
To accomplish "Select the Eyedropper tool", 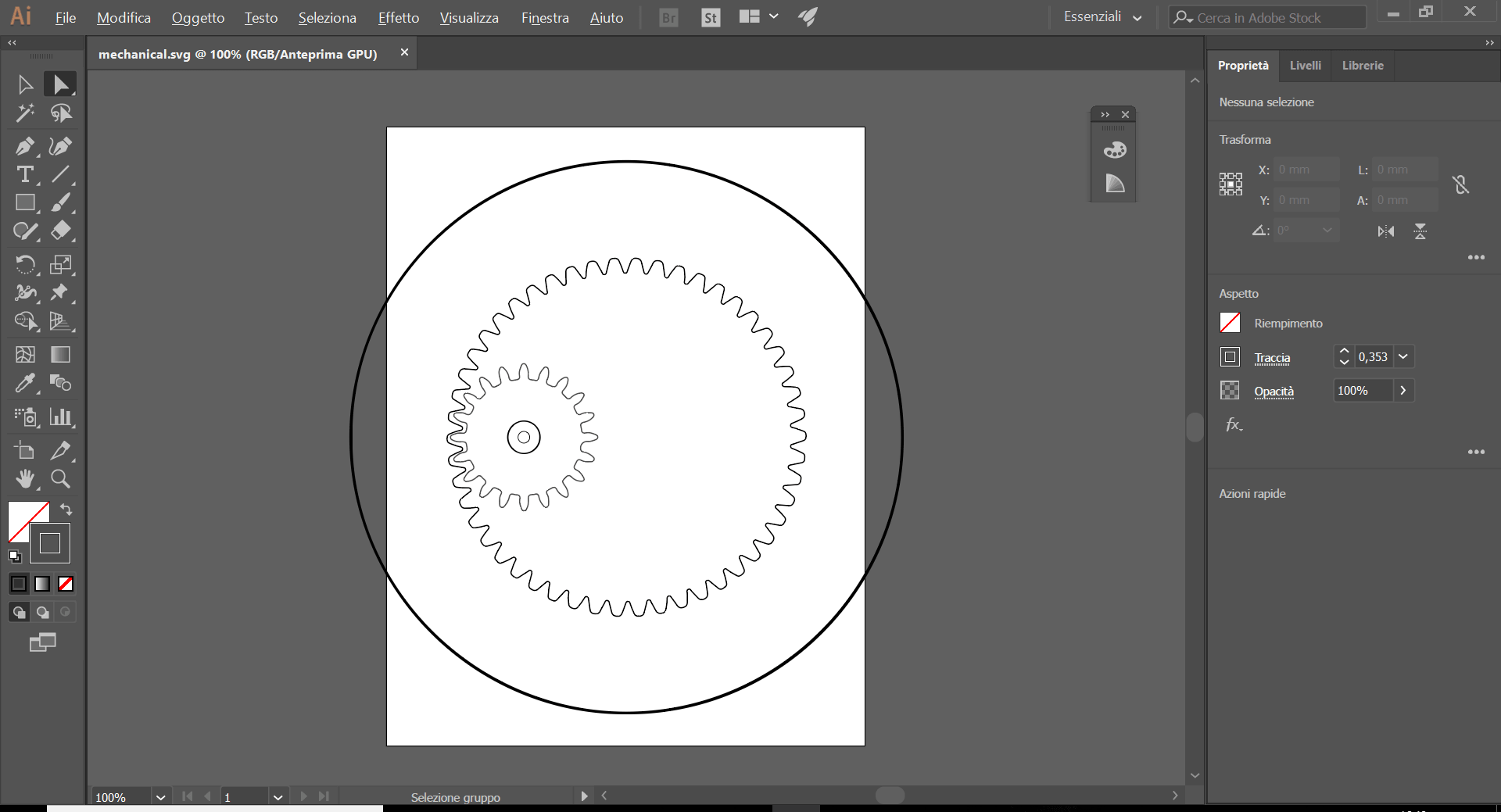I will pyautogui.click(x=25, y=383).
